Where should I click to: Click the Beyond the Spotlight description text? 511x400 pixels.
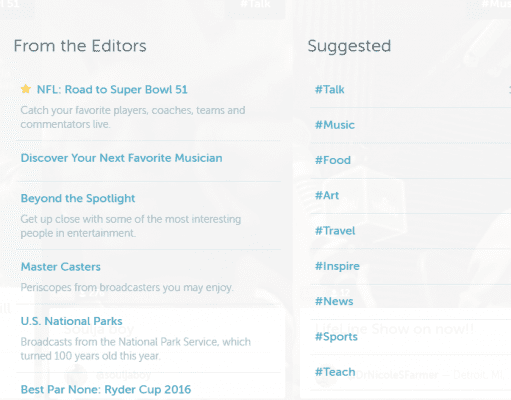pos(131,226)
